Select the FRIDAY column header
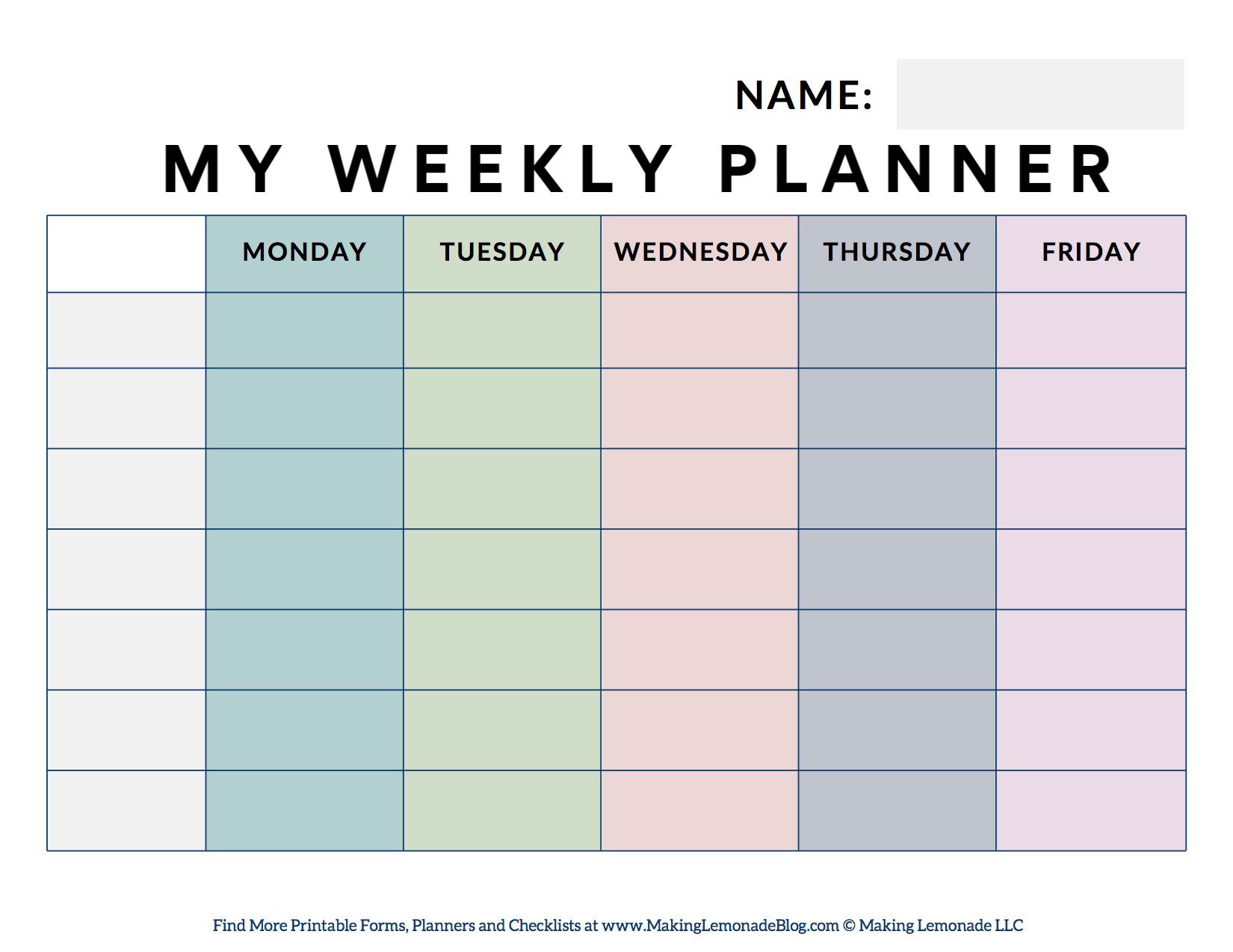 [x=1091, y=253]
